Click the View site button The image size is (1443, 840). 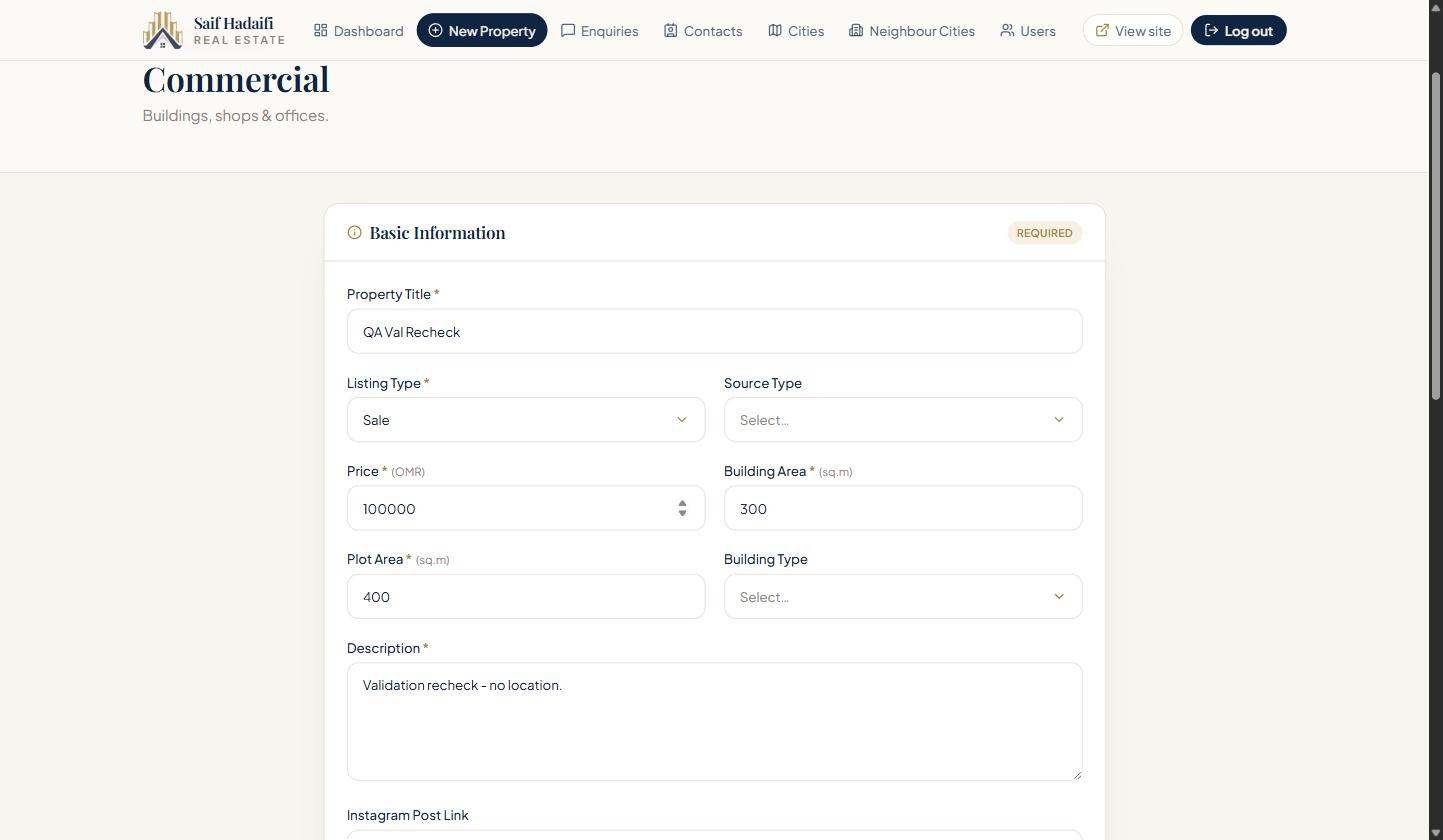tap(1133, 30)
